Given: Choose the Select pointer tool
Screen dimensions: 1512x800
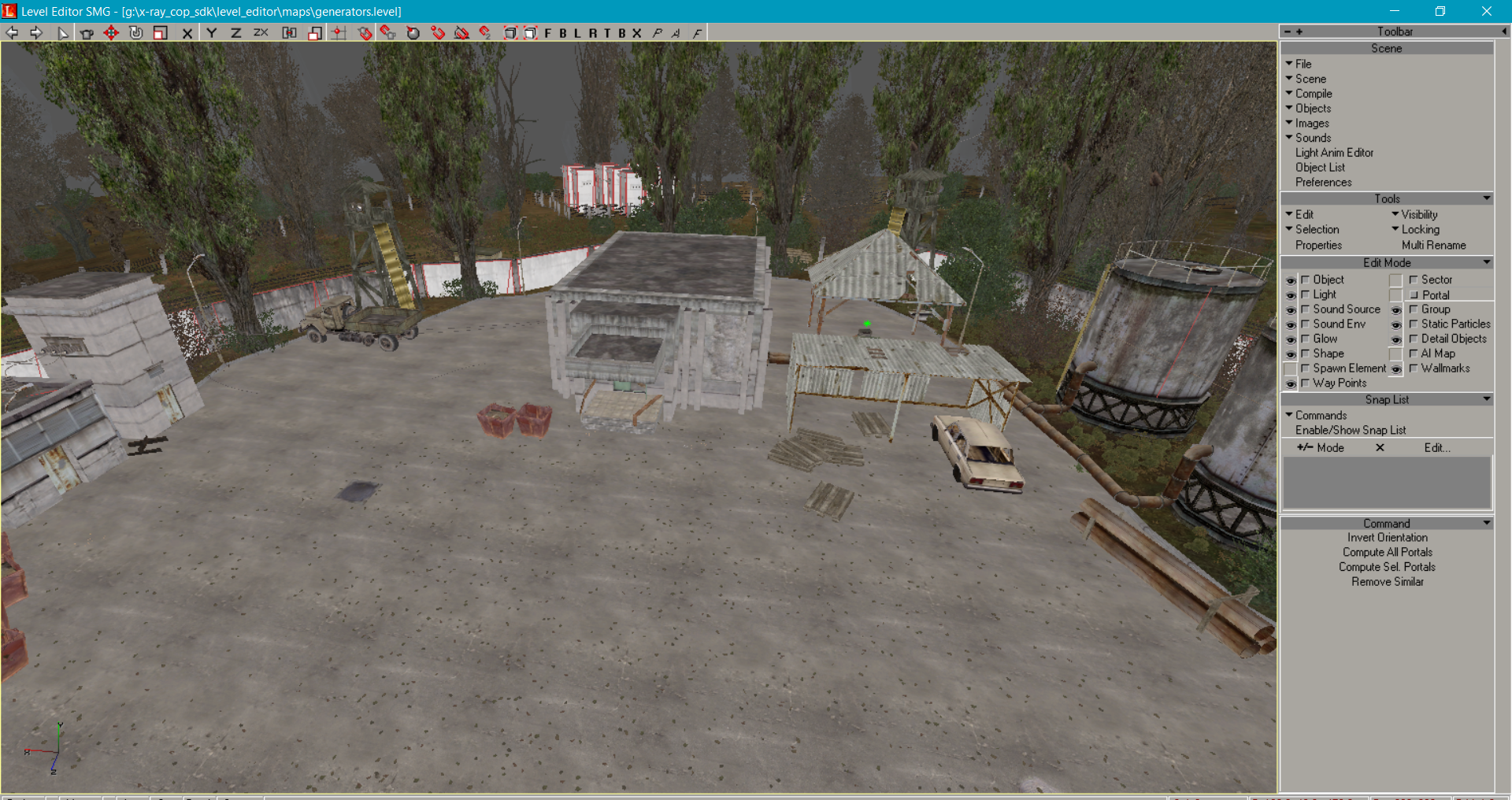Looking at the screenshot, I should pos(63,32).
